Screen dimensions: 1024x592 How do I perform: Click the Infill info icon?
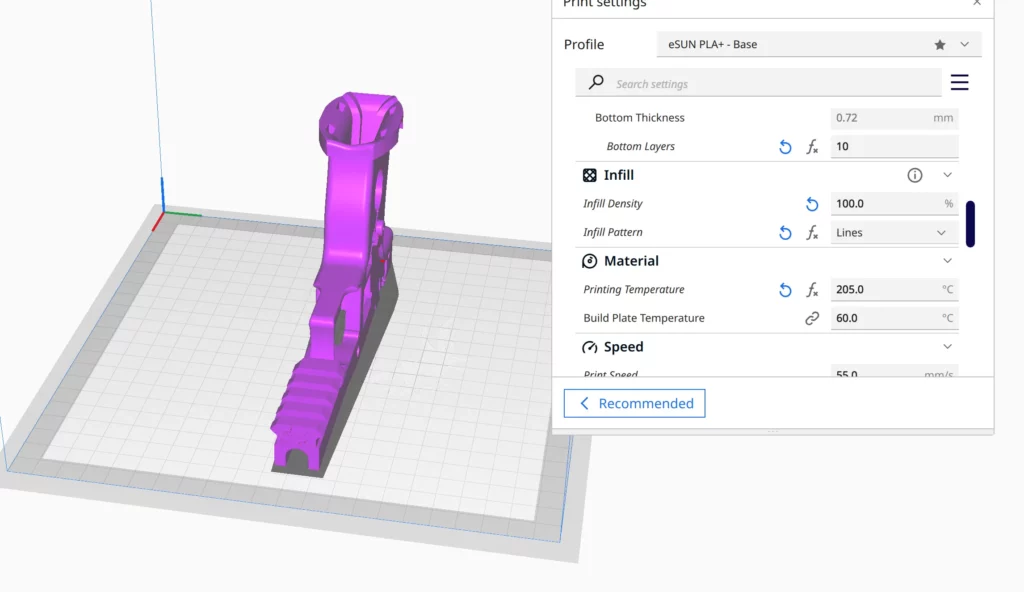tap(914, 174)
